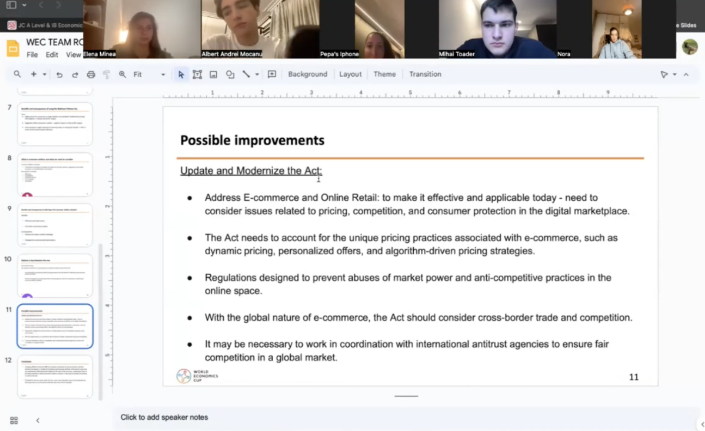This screenshot has height=431, width=705.
Task: Print the presentation using printer icon
Action: click(x=91, y=74)
